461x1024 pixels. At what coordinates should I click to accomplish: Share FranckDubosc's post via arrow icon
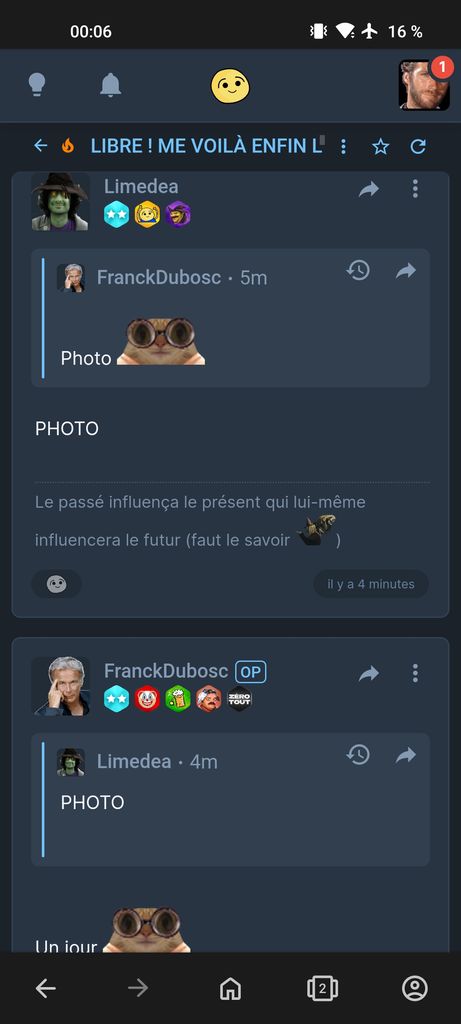369,674
